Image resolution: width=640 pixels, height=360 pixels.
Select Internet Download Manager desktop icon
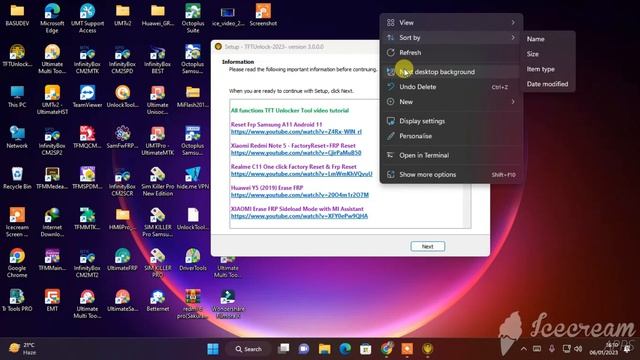point(52,222)
